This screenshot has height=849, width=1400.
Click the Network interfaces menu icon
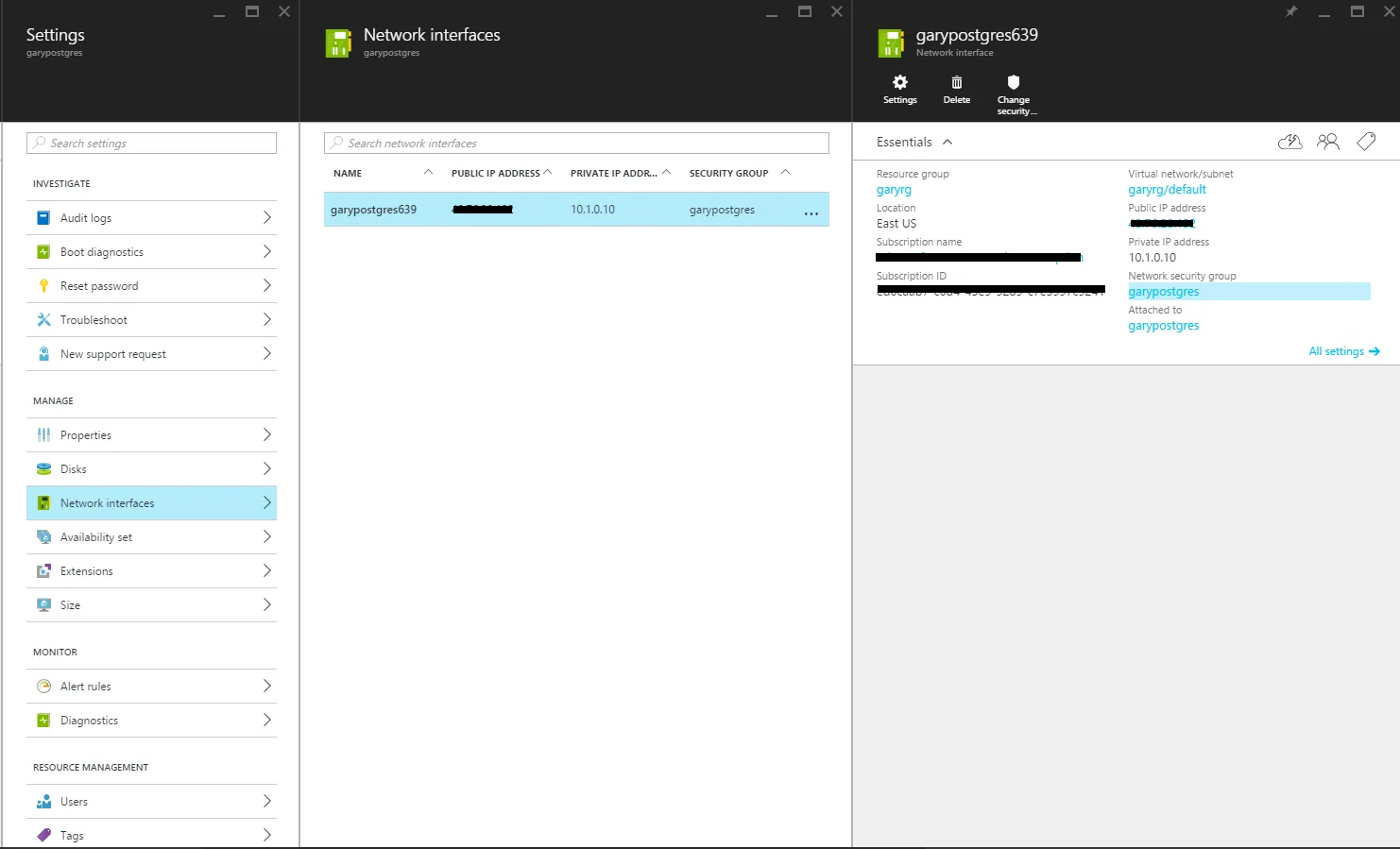(x=43, y=503)
